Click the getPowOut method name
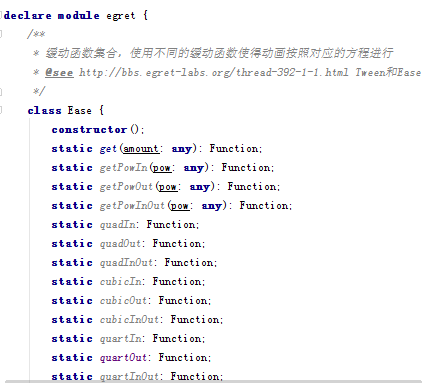Screen dimensions: 446x383 click(126, 186)
